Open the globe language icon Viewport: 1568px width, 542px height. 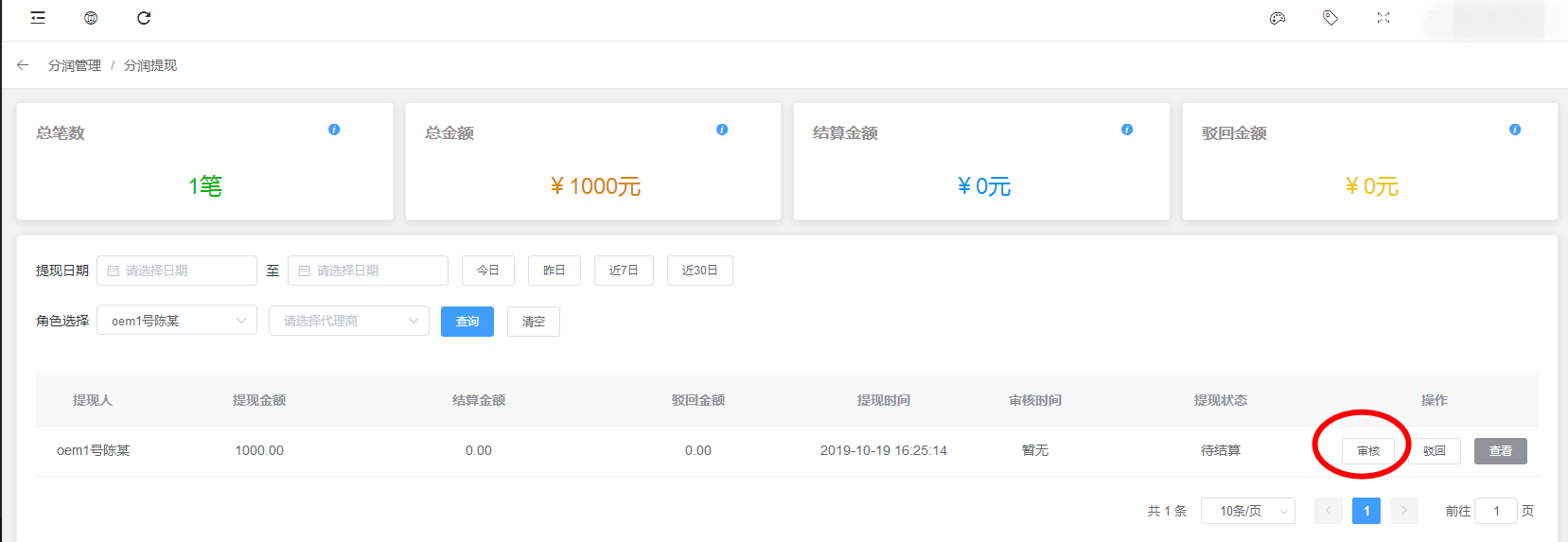[91, 18]
